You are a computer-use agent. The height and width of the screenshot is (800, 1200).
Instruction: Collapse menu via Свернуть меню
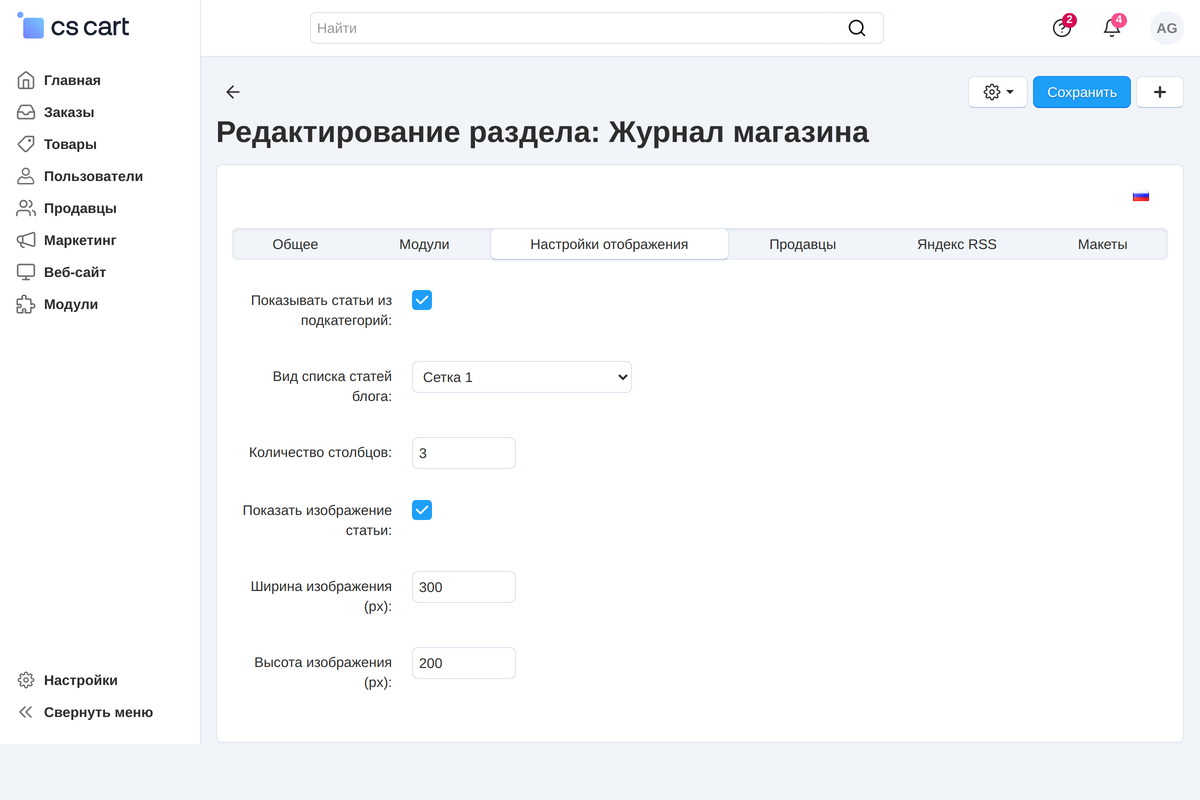coord(100,712)
